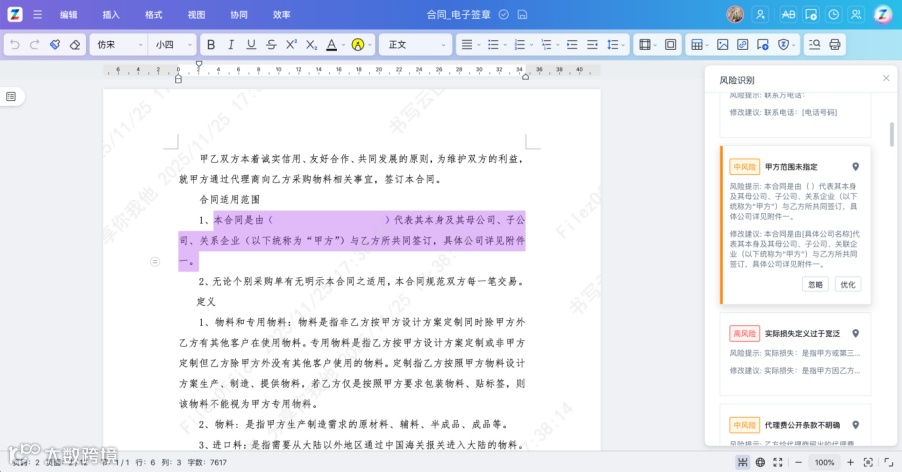902x472 pixels.
Task: Toggle subscript formatting
Action: point(311,44)
